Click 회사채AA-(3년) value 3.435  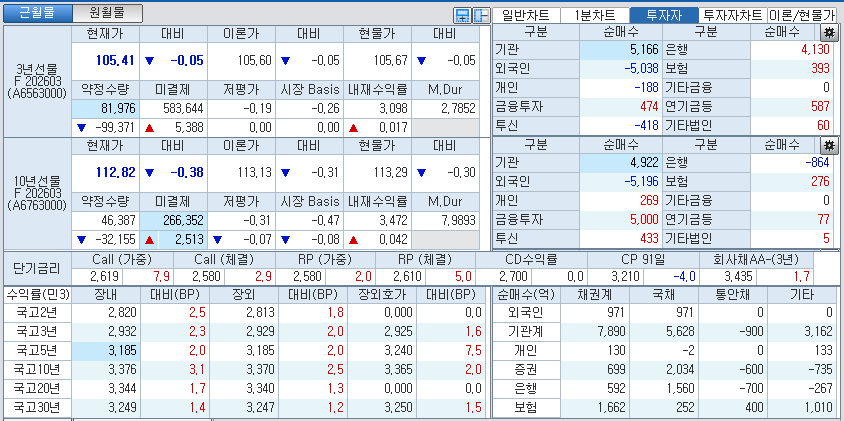728,277
